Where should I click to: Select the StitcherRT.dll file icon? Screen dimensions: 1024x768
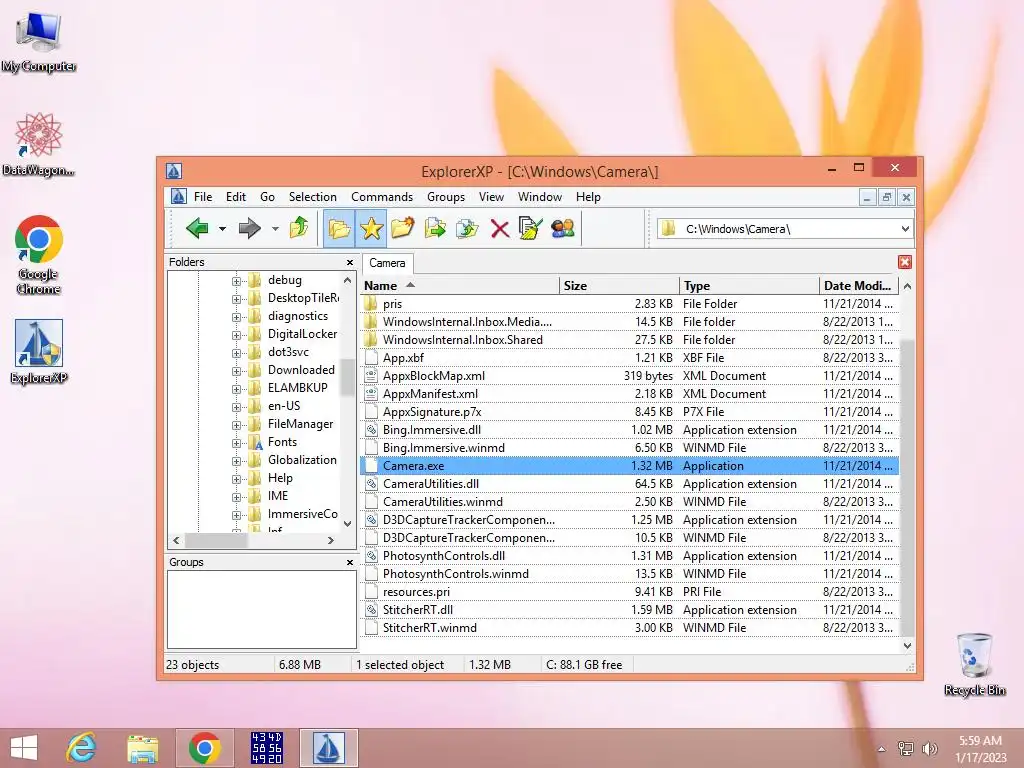371,610
